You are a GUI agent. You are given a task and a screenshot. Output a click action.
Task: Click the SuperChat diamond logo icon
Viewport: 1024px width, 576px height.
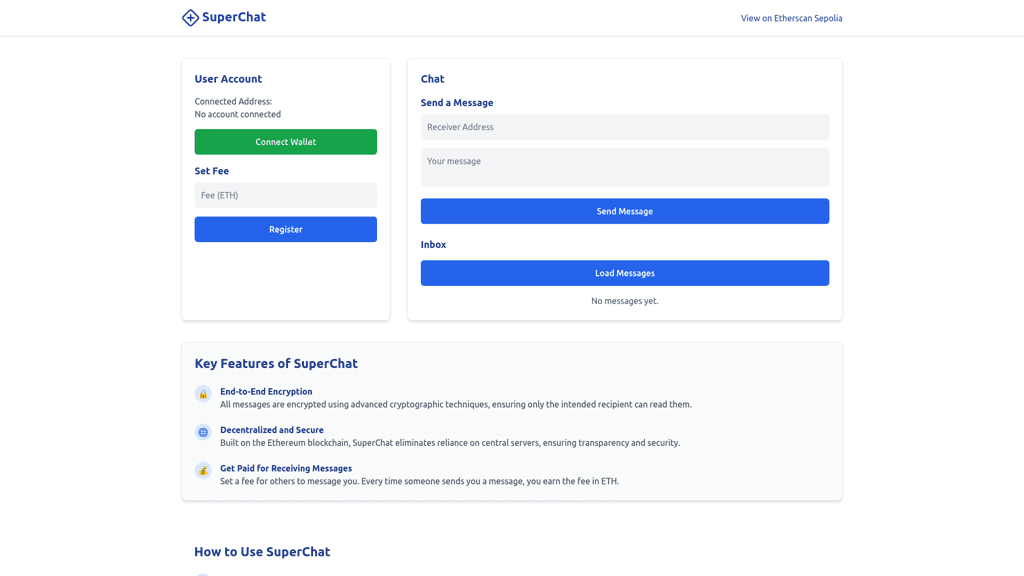click(x=190, y=18)
